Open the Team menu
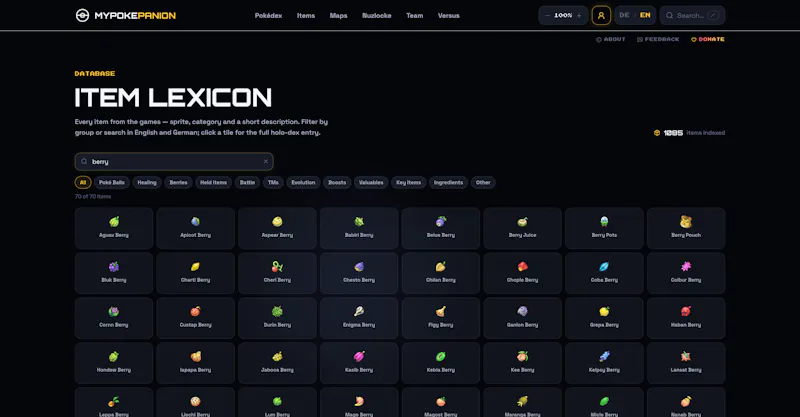Viewport: 800px width, 417px height. click(x=414, y=16)
